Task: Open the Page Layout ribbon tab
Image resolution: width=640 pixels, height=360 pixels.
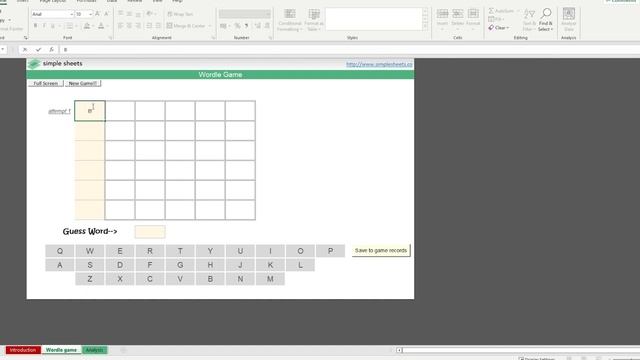Action: (53, 1)
